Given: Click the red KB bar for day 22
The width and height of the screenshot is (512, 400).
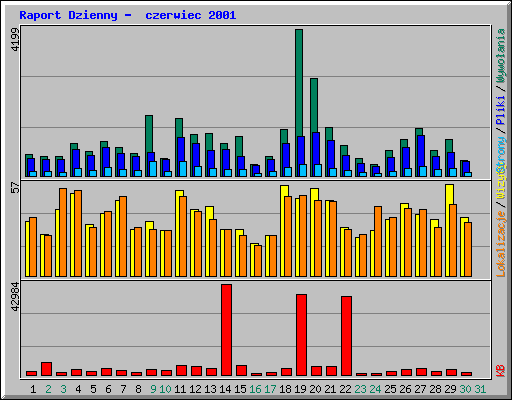Looking at the screenshot, I should pos(347,336).
